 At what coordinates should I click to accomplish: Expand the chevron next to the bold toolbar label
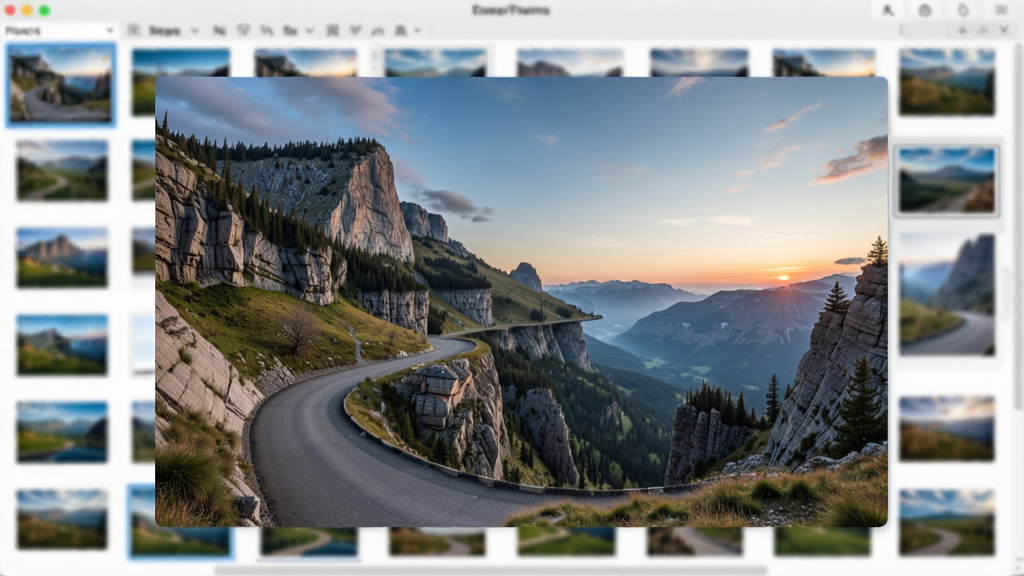click(194, 31)
